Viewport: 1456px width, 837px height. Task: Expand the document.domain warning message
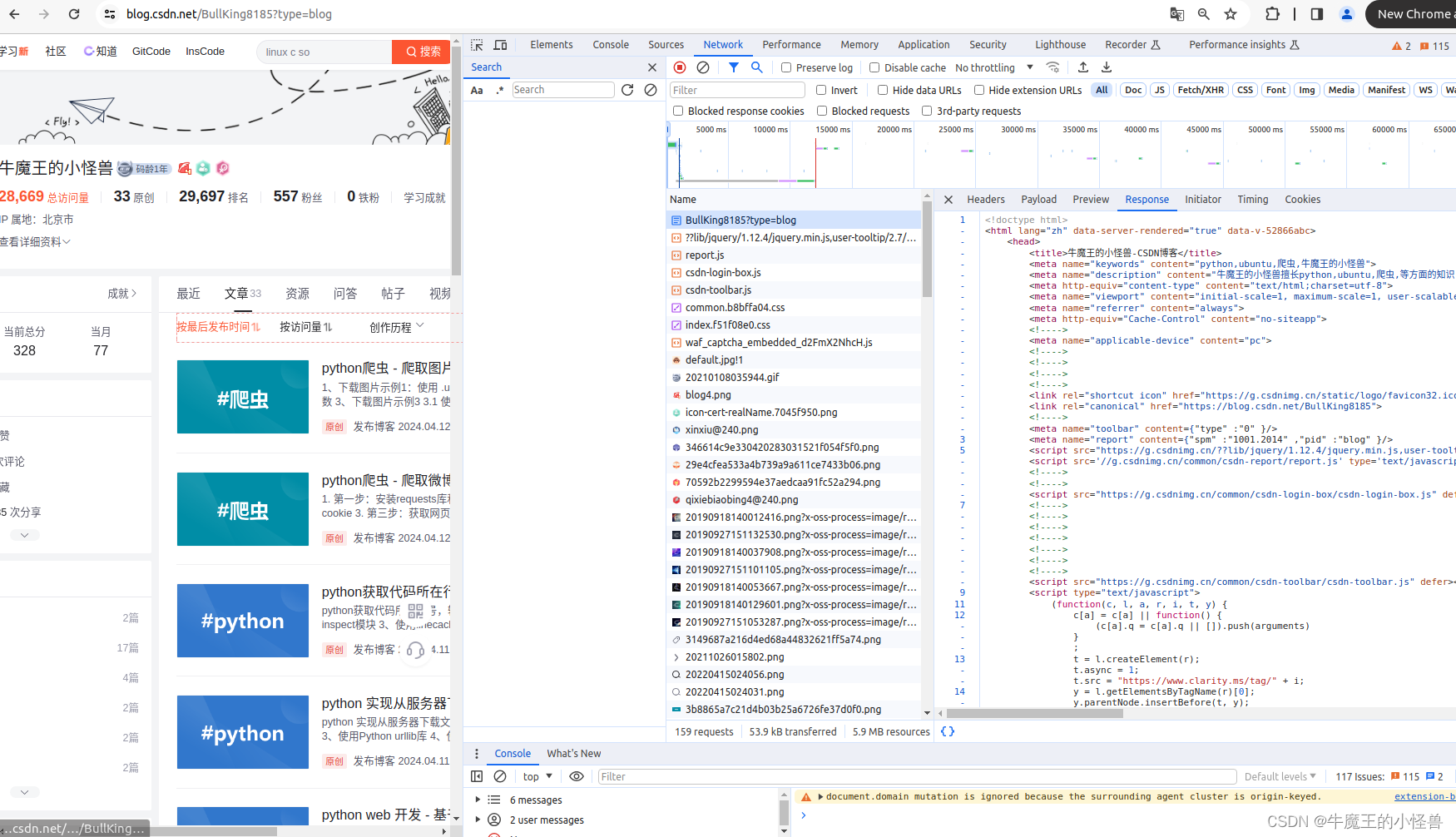coord(820,796)
